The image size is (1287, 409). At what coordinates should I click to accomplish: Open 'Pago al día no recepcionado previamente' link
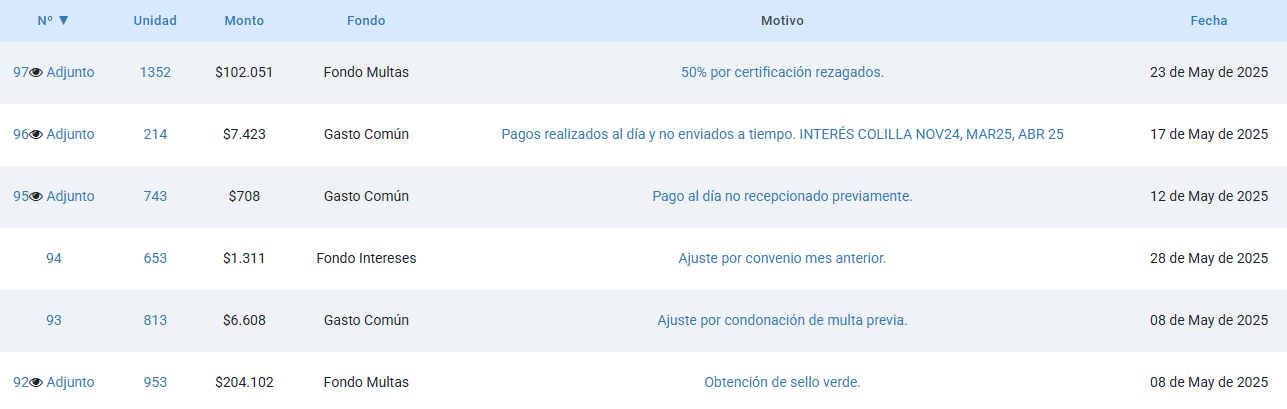tap(782, 197)
